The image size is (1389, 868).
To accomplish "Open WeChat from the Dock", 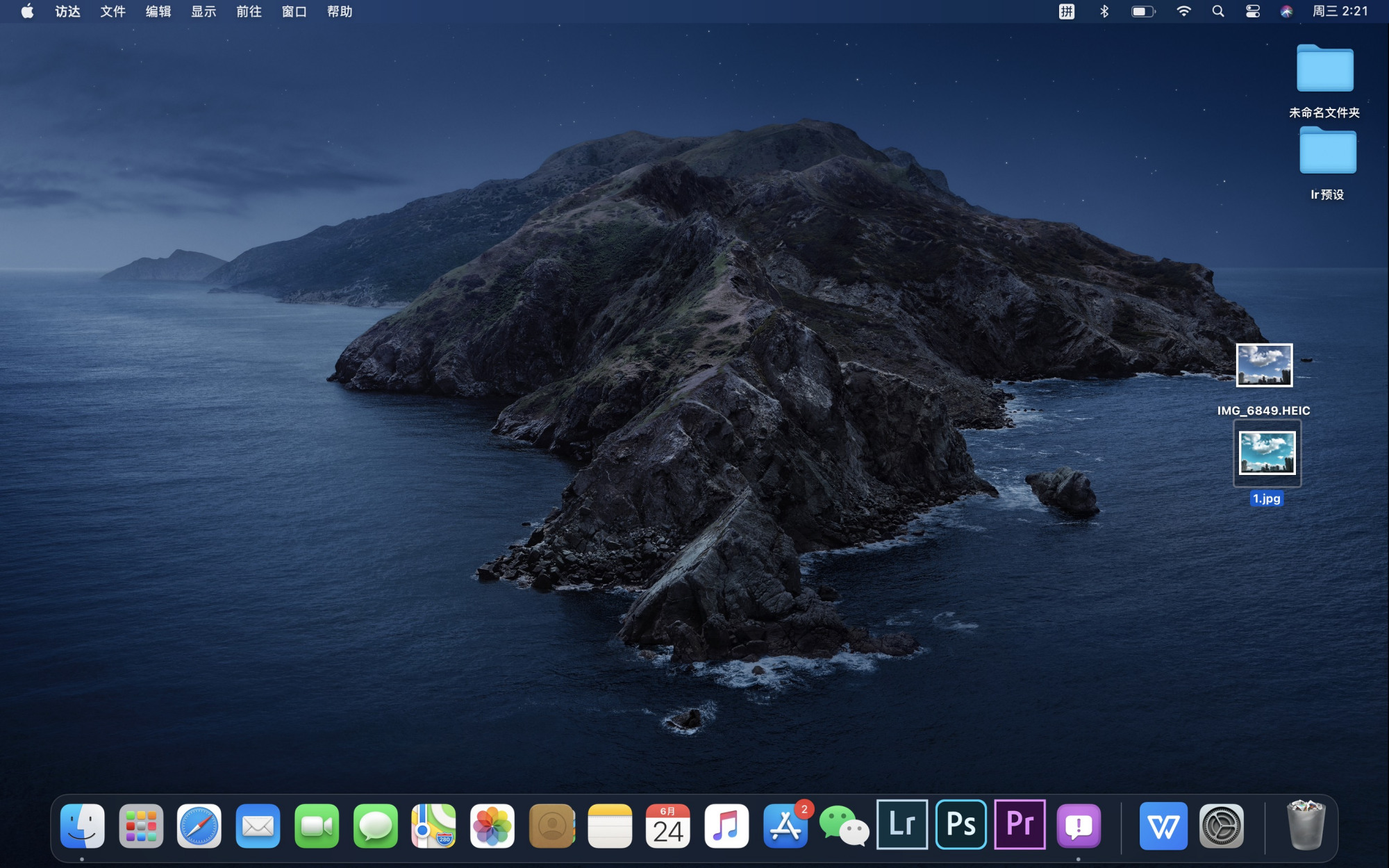I will (844, 826).
